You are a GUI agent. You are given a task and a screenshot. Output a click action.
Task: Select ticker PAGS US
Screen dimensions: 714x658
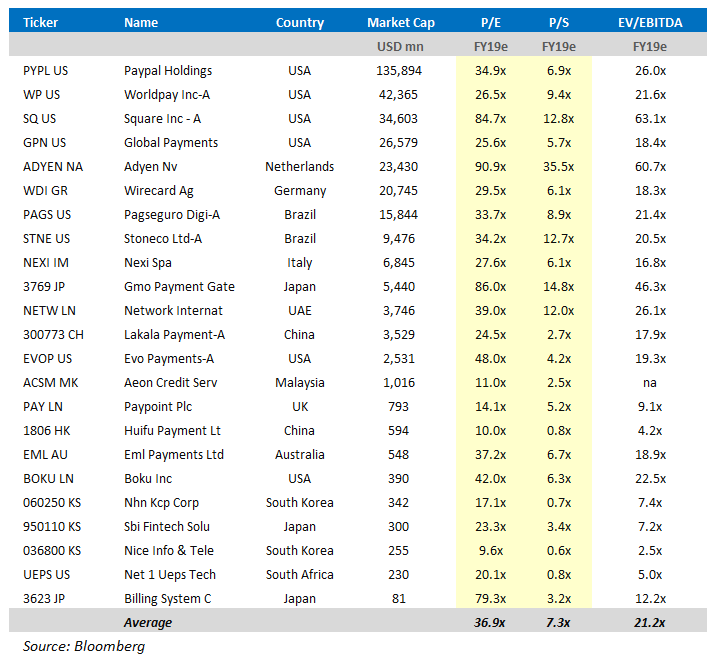point(47,214)
